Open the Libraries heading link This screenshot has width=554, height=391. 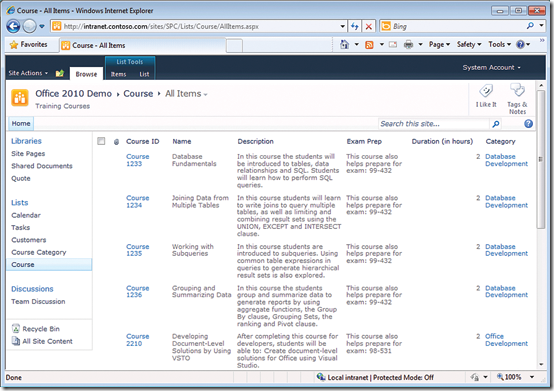[x=26, y=141]
